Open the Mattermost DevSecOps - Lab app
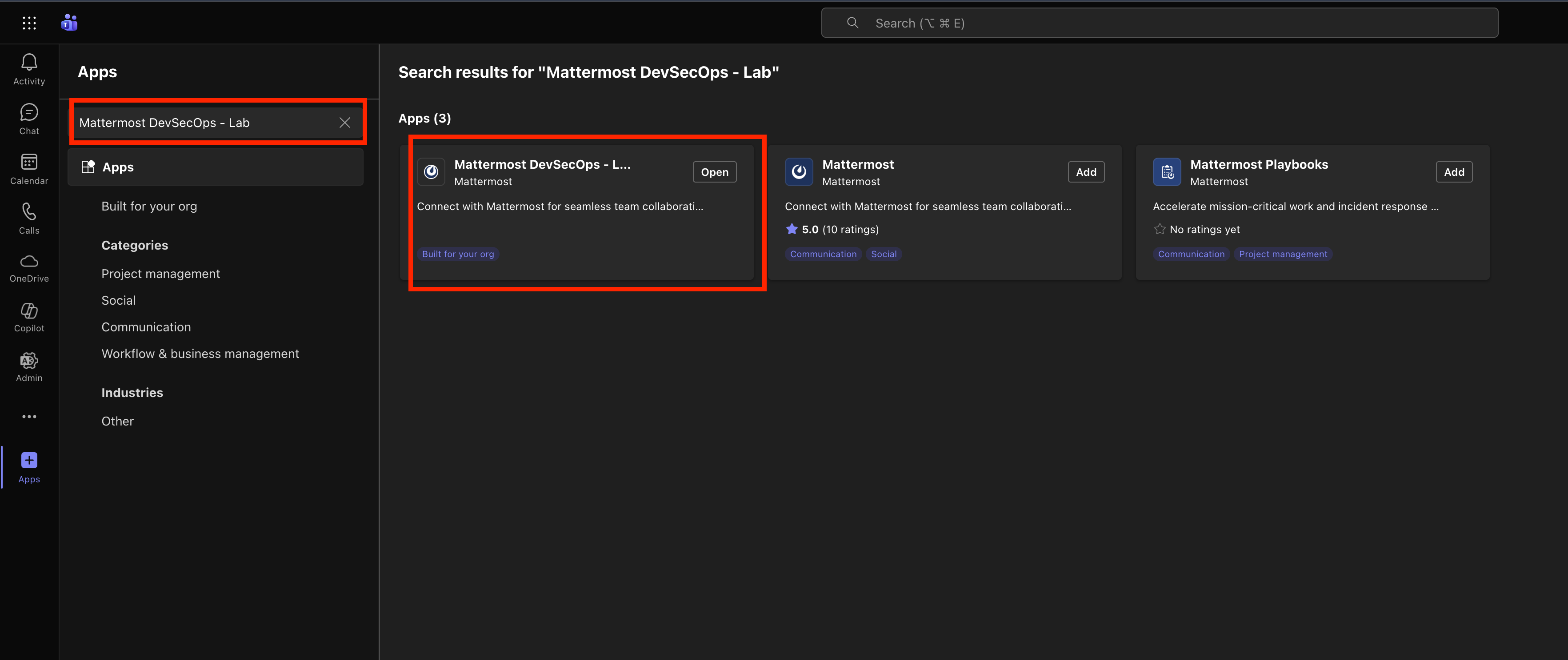This screenshot has height=660, width=1568. coord(713,171)
